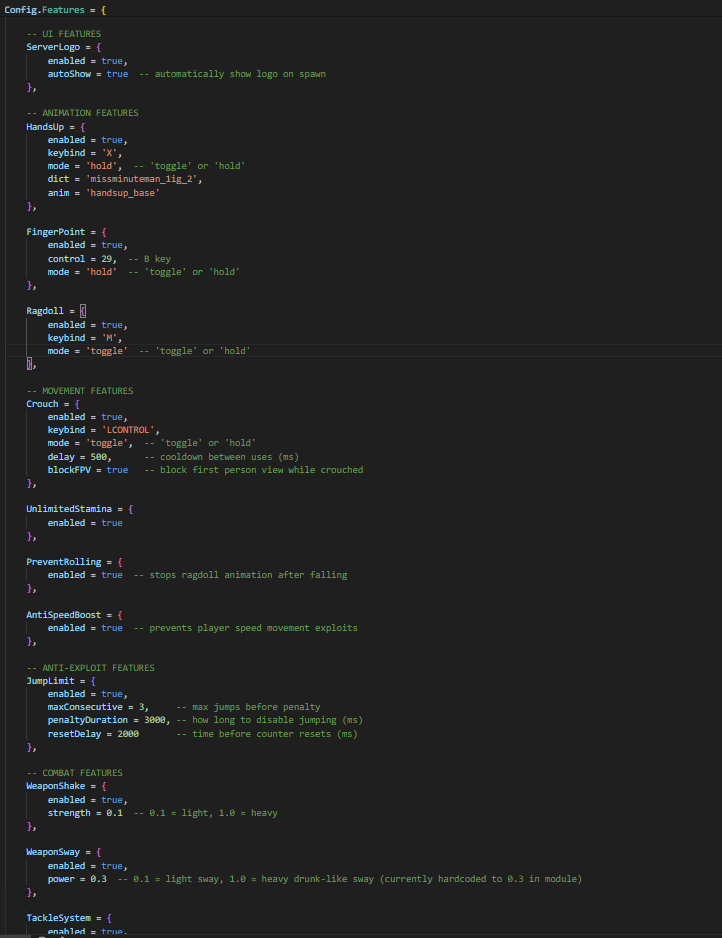Select the '-- COMBAT FEATURES' comment

click(x=74, y=773)
